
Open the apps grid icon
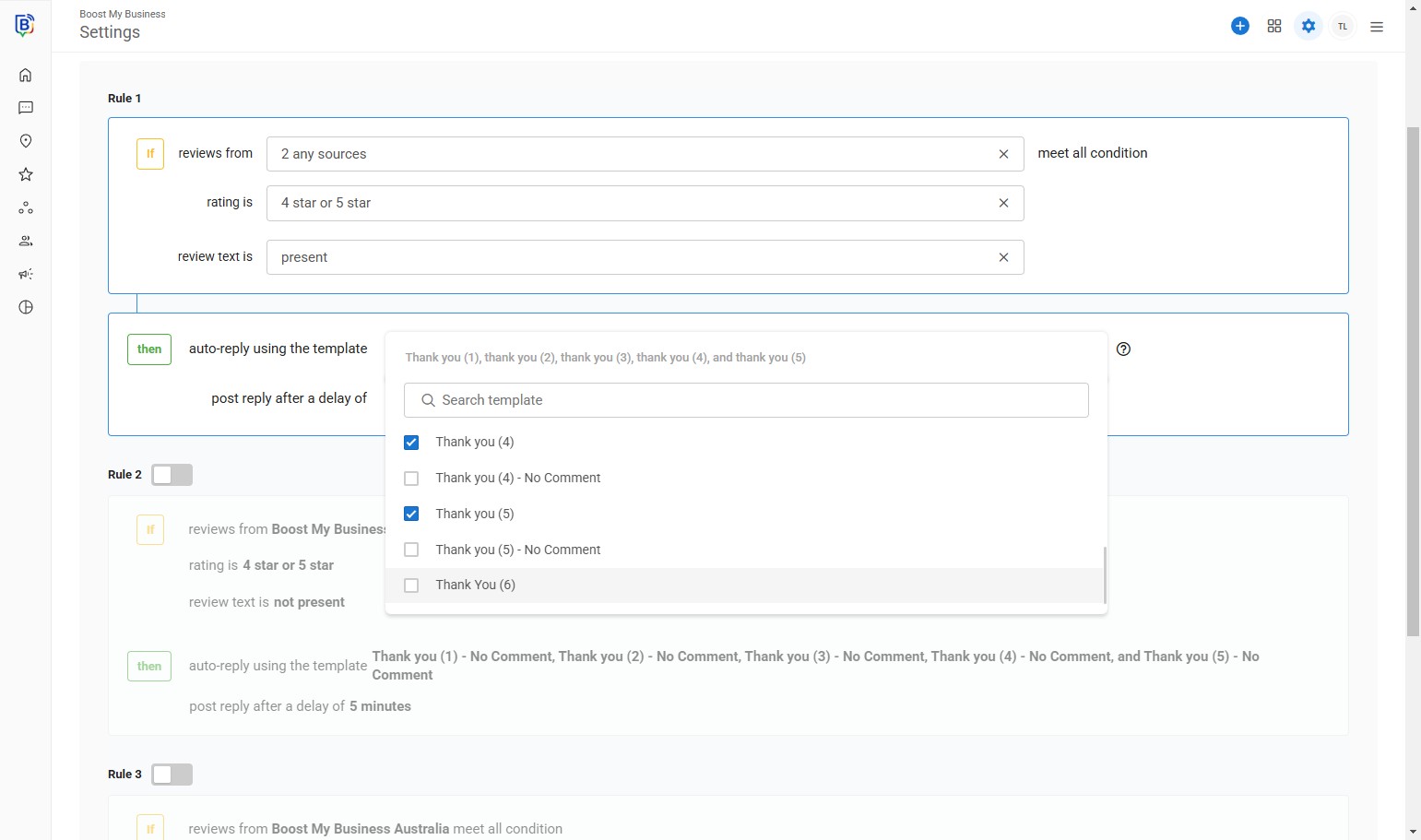coord(1274,27)
